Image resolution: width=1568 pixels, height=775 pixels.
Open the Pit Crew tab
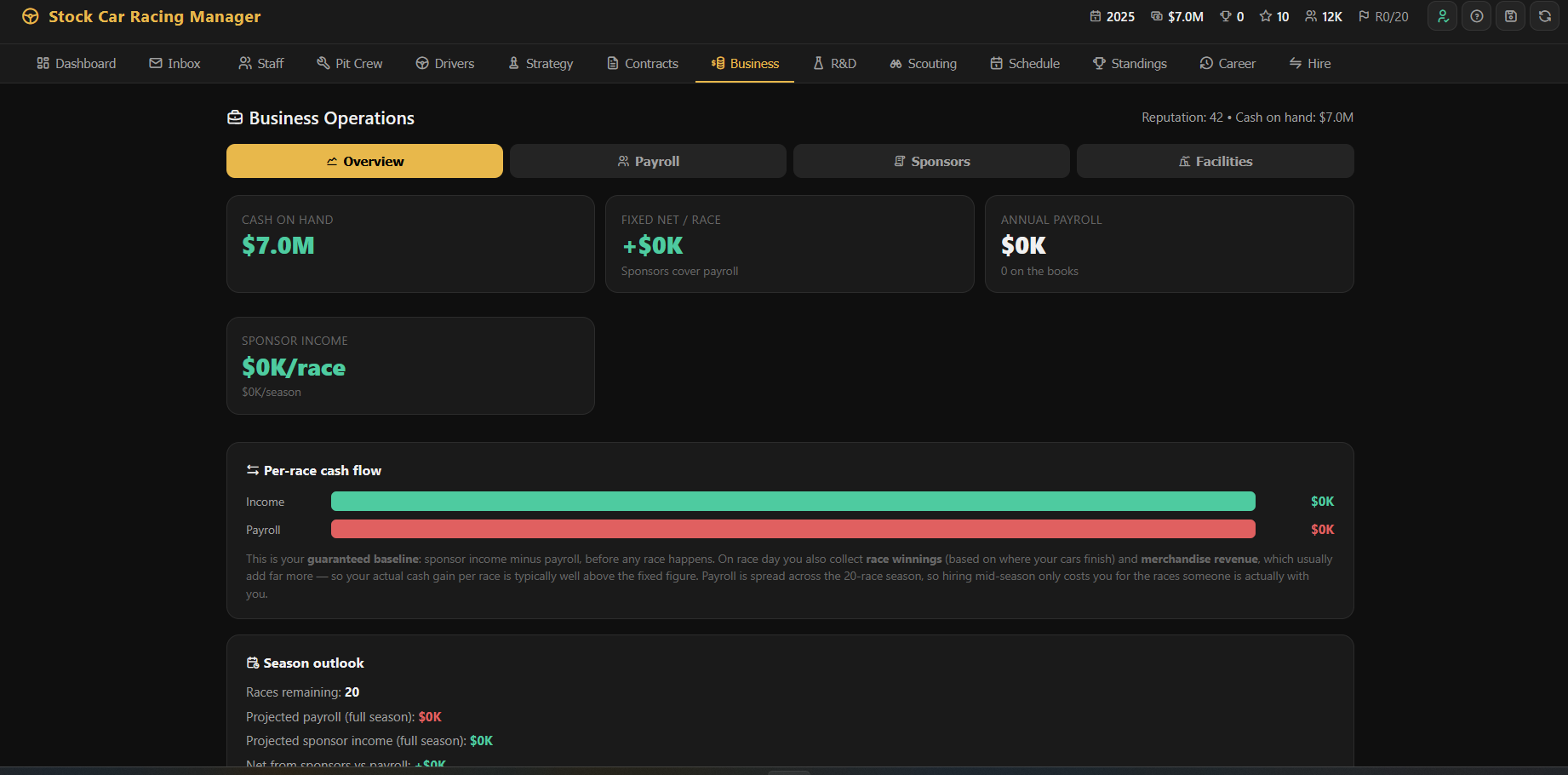point(350,64)
